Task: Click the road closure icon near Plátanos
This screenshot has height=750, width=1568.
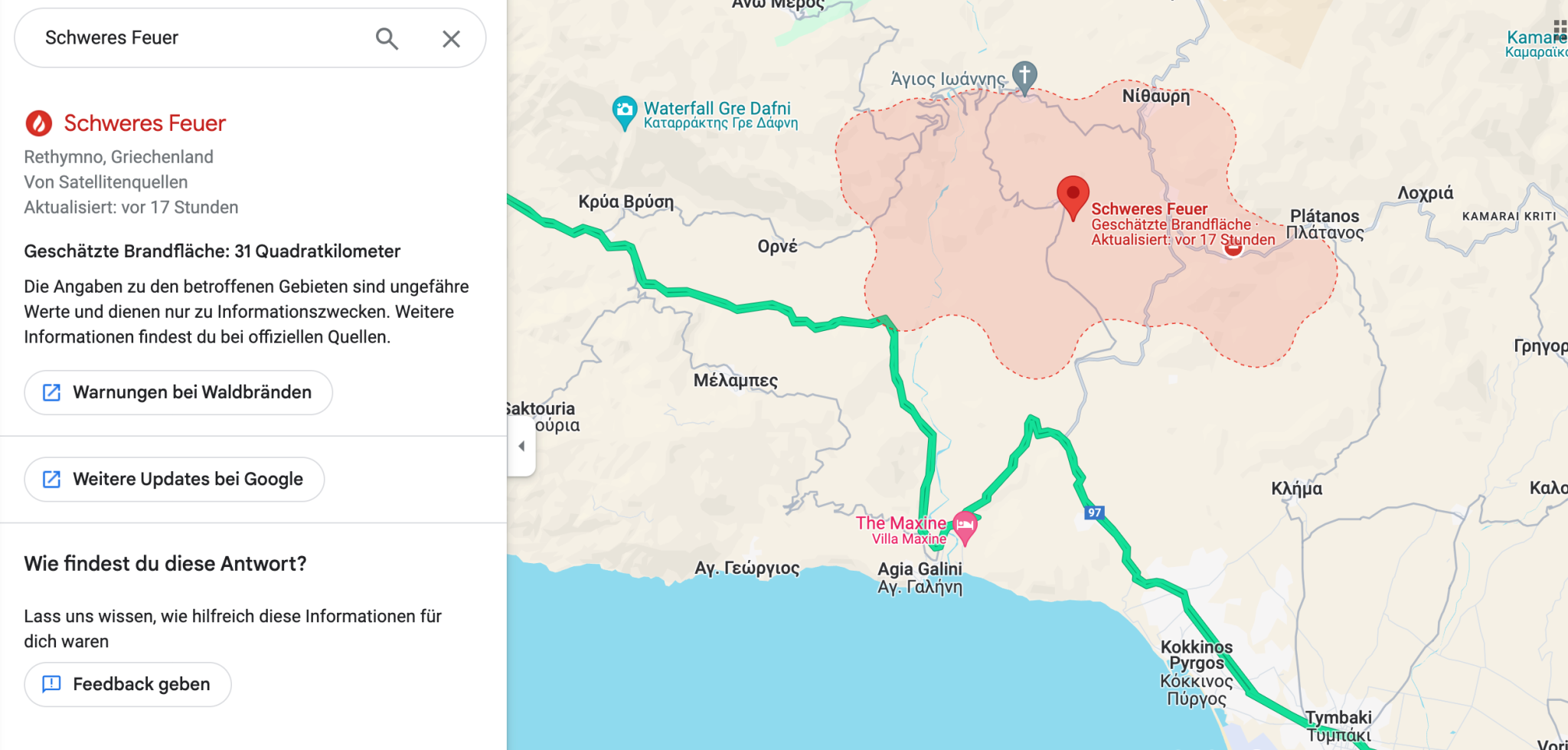Action: 1233,250
